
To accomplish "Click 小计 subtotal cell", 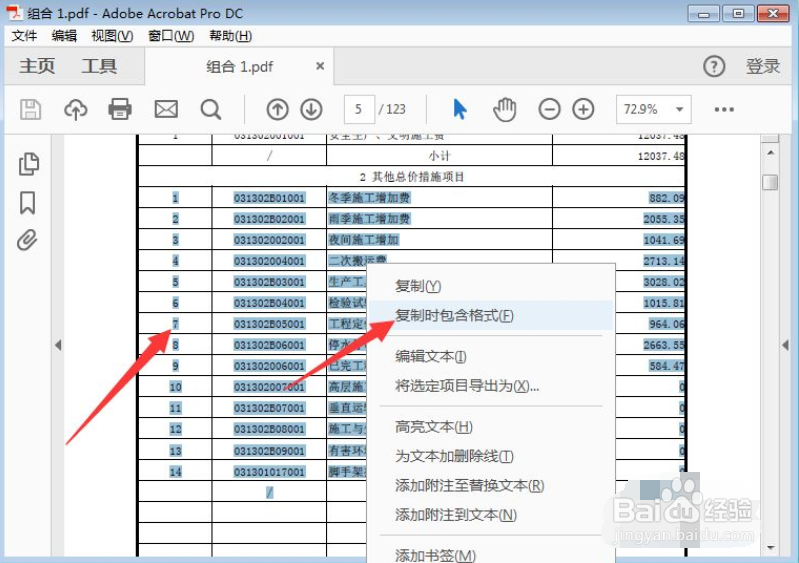I will [x=439, y=155].
